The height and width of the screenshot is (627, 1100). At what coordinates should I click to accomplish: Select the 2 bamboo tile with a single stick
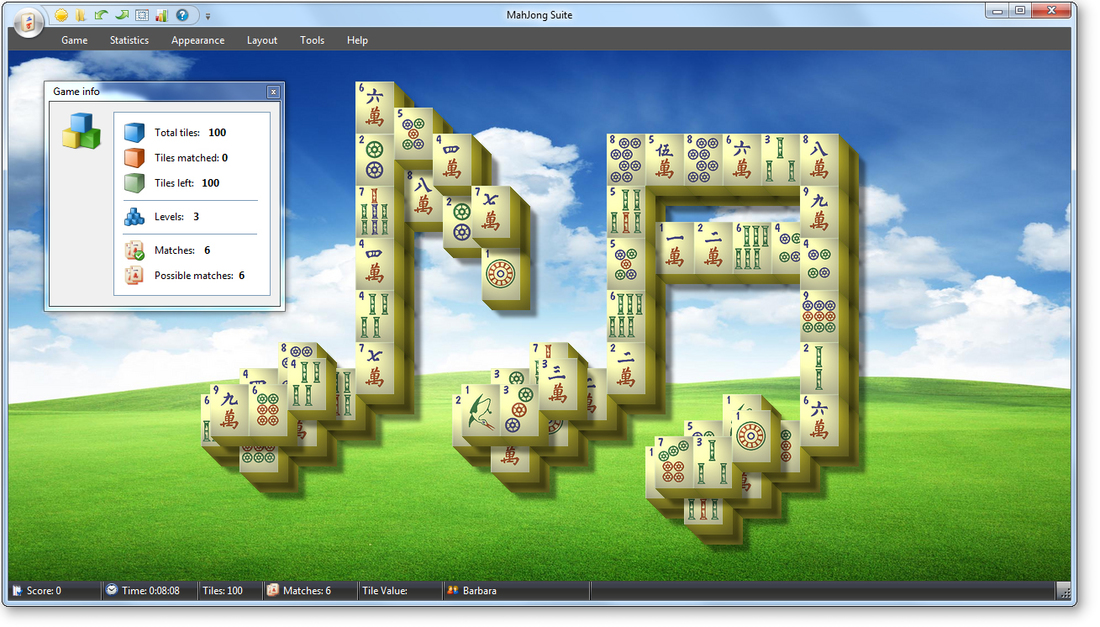click(819, 368)
